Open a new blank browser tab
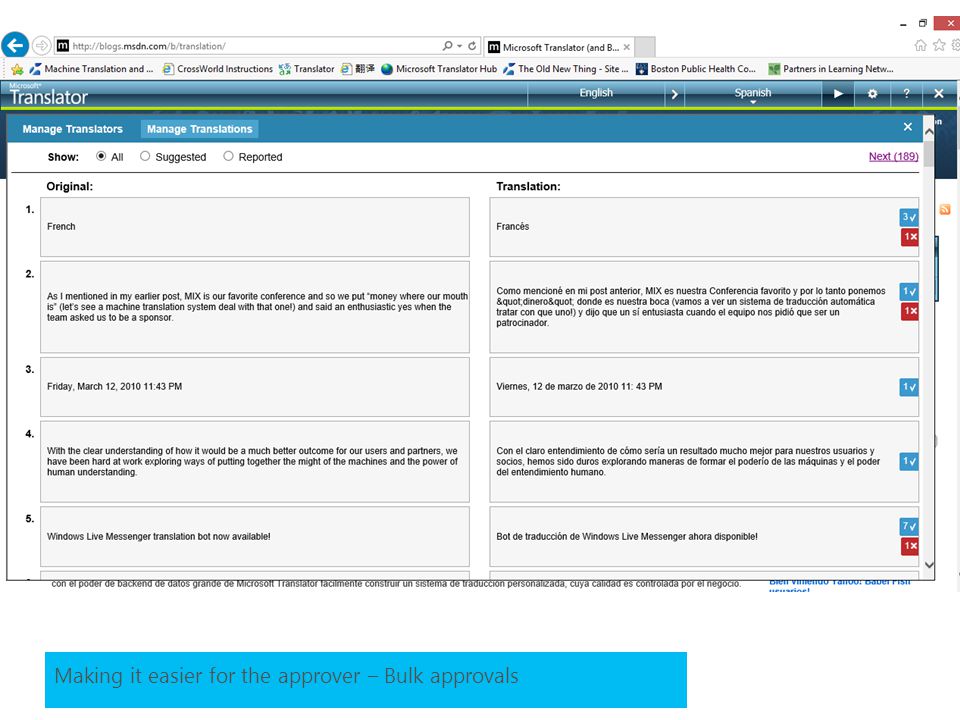Image resolution: width=960 pixels, height=720 pixels. click(645, 47)
